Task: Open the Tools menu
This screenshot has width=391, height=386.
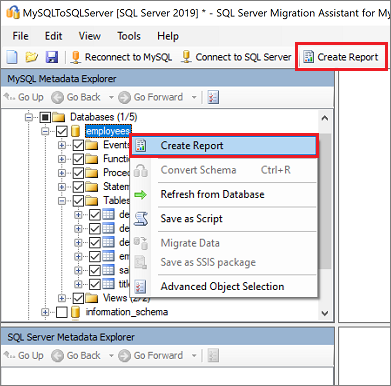Action: (129, 36)
